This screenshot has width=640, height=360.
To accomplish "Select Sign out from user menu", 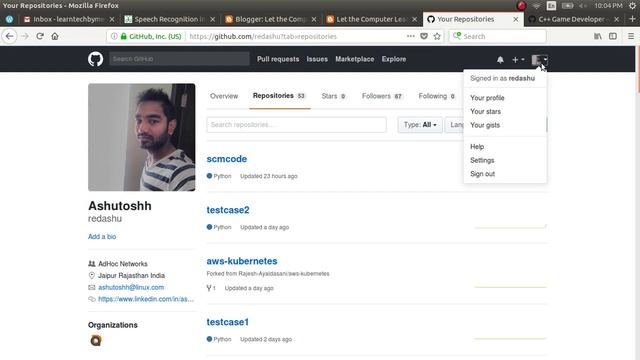I will [482, 174].
